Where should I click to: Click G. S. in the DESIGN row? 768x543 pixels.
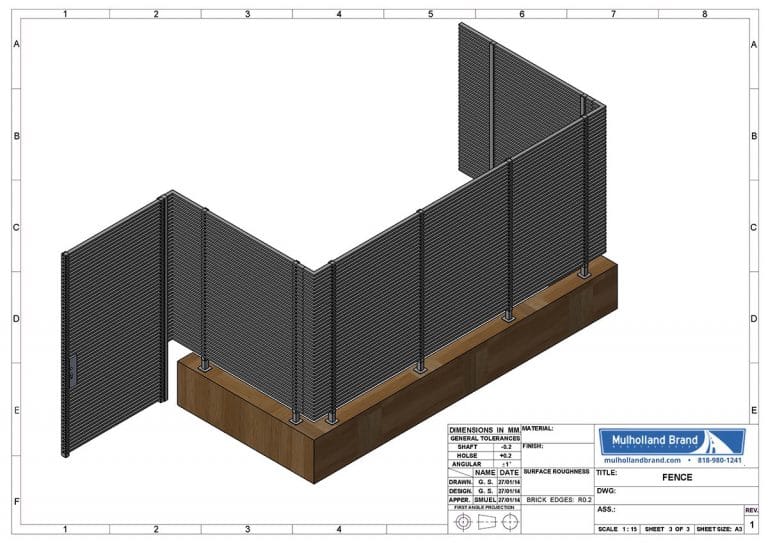click(x=485, y=491)
